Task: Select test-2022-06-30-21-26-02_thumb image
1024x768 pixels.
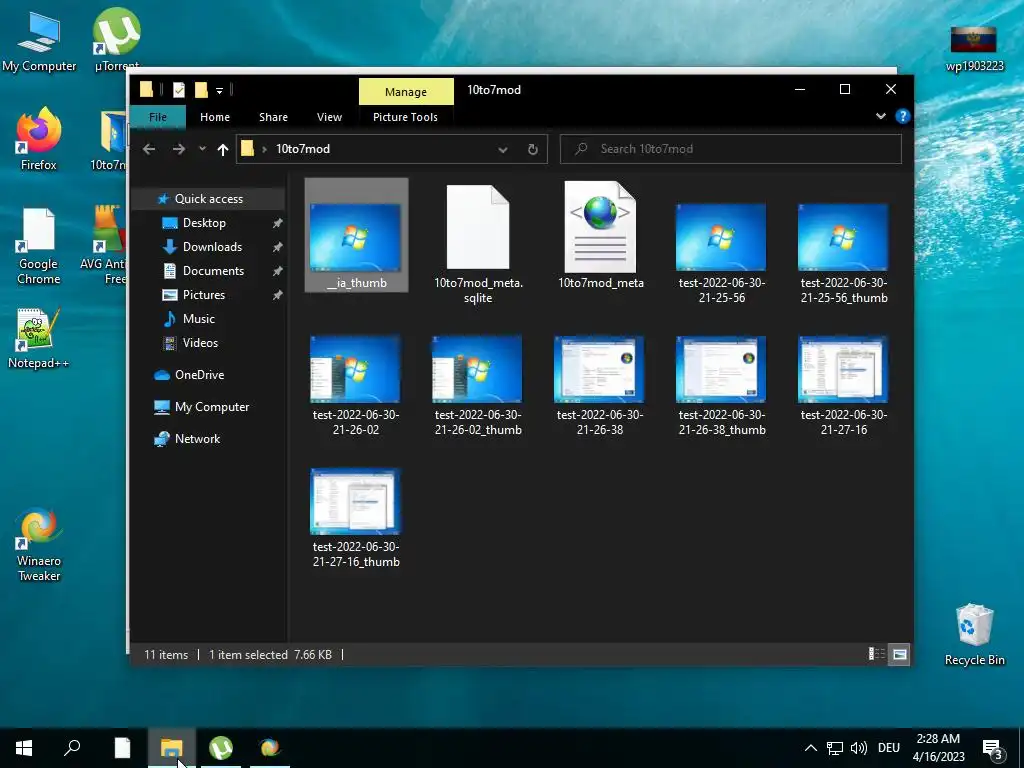Action: tap(478, 385)
